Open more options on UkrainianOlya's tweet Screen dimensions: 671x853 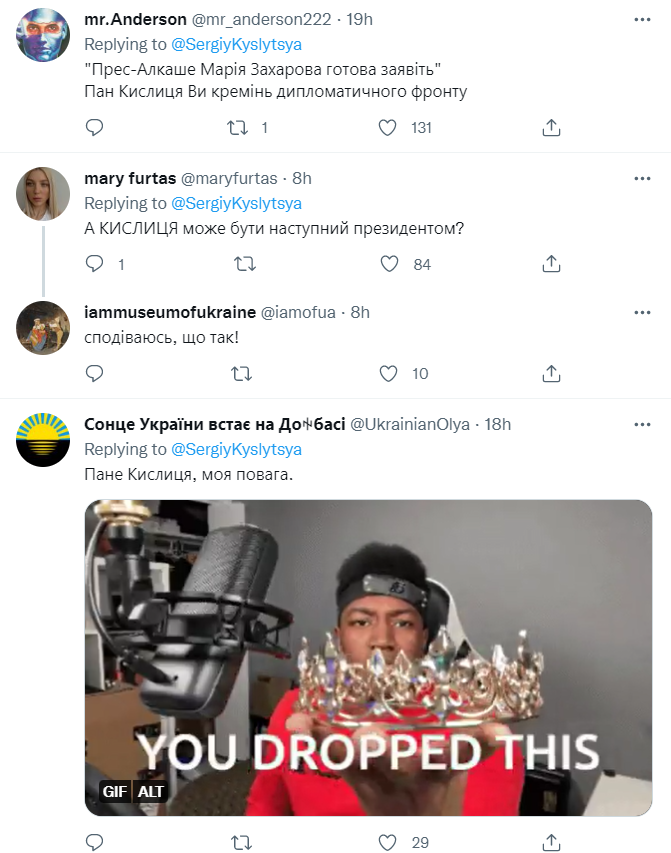click(643, 424)
